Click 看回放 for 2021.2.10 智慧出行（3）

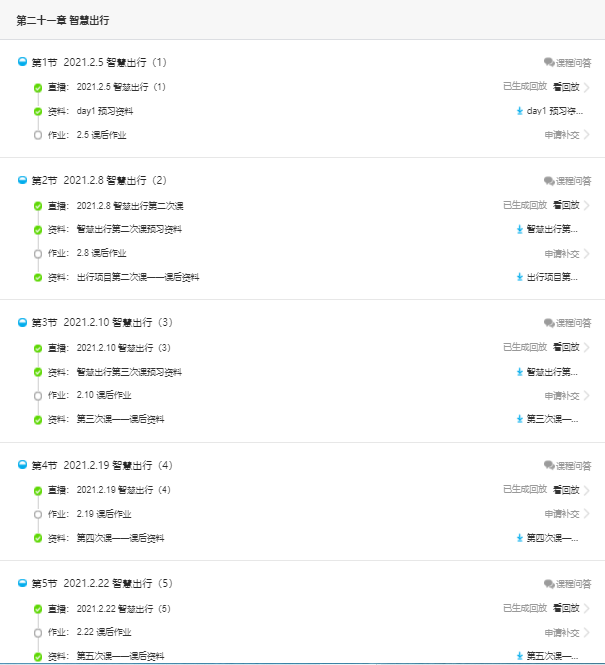tap(566, 347)
